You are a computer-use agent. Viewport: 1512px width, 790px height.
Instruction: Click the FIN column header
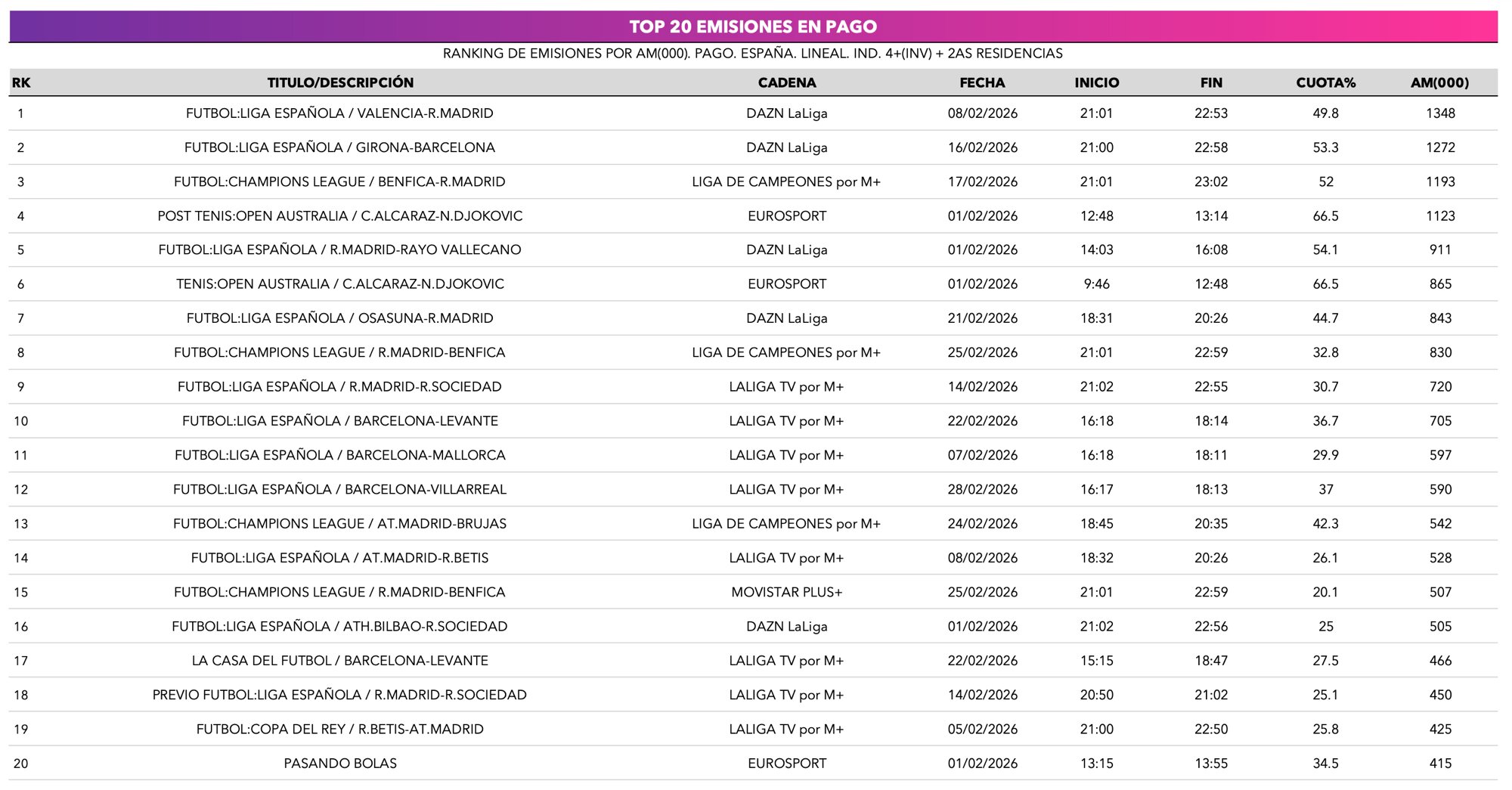1210,82
